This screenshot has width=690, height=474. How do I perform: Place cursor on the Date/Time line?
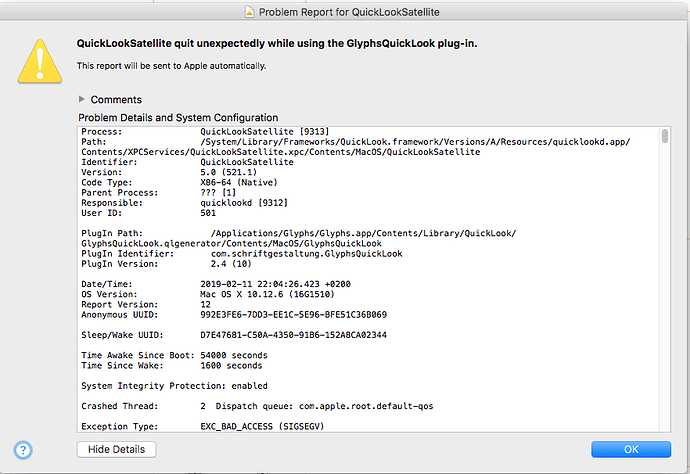tap(216, 284)
